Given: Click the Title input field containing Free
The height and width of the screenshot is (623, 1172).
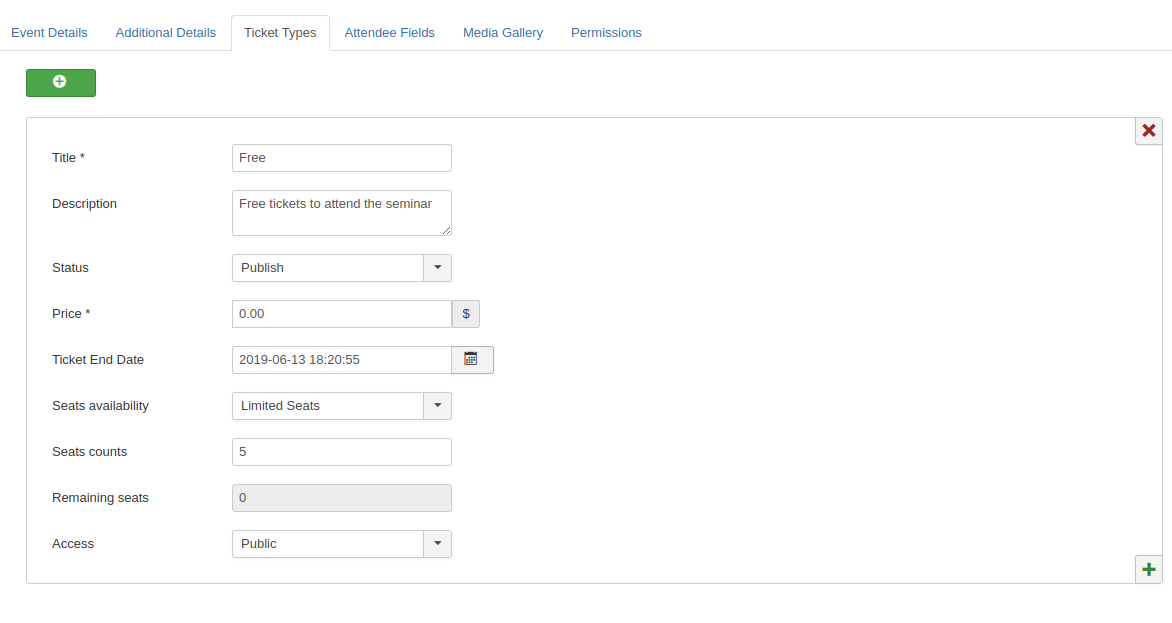Looking at the screenshot, I should [342, 158].
